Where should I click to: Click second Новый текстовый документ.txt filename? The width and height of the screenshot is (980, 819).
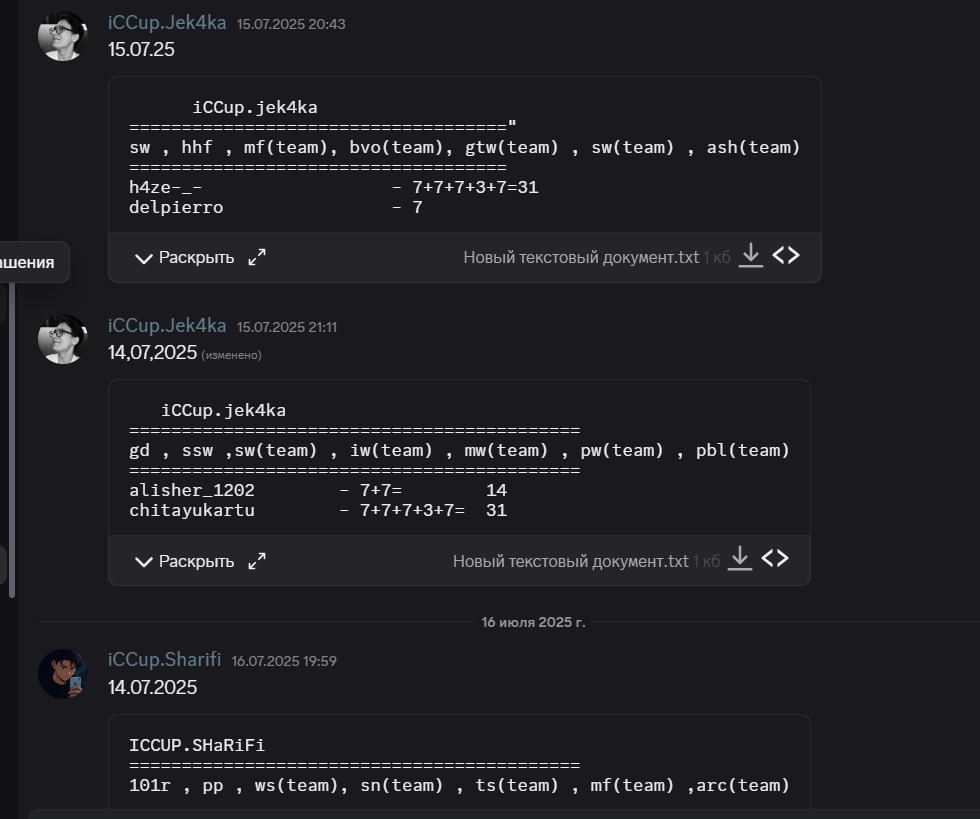(570, 561)
